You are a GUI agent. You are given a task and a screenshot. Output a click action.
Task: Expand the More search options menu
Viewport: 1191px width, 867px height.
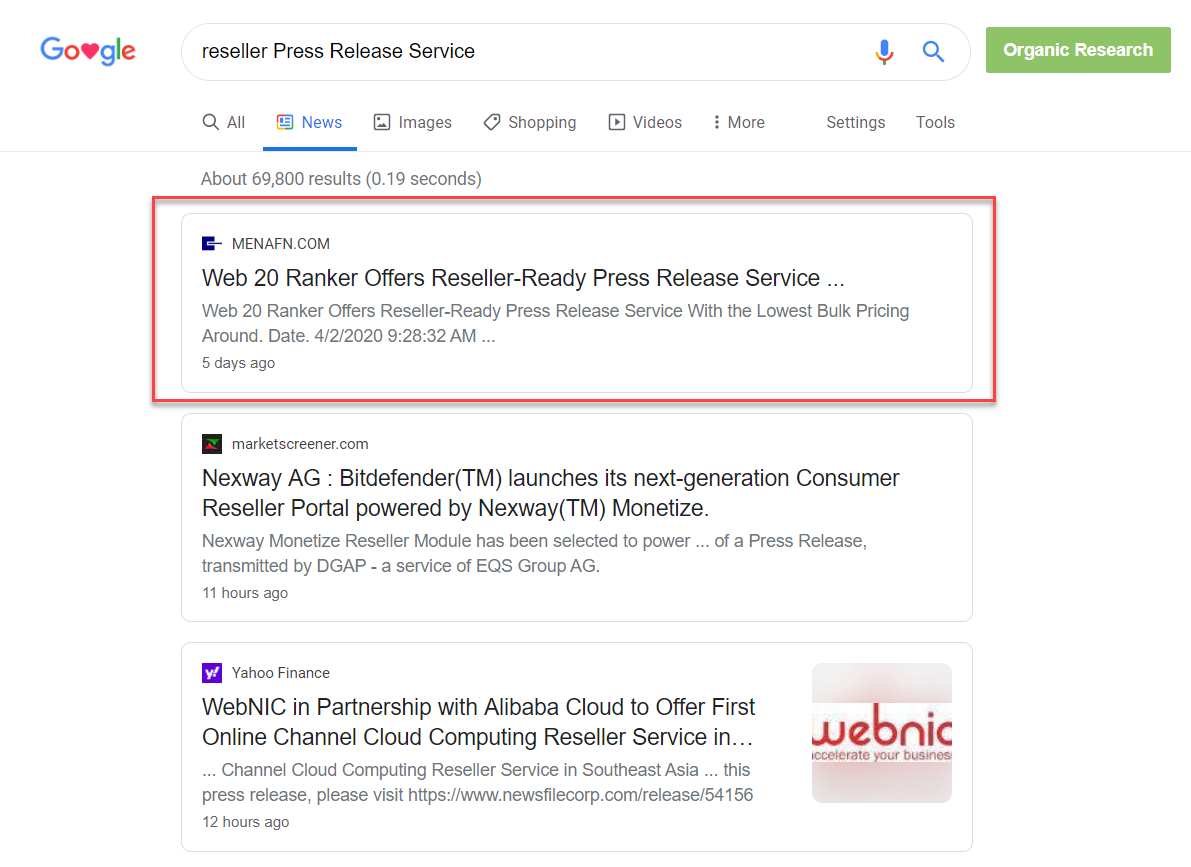click(x=738, y=123)
